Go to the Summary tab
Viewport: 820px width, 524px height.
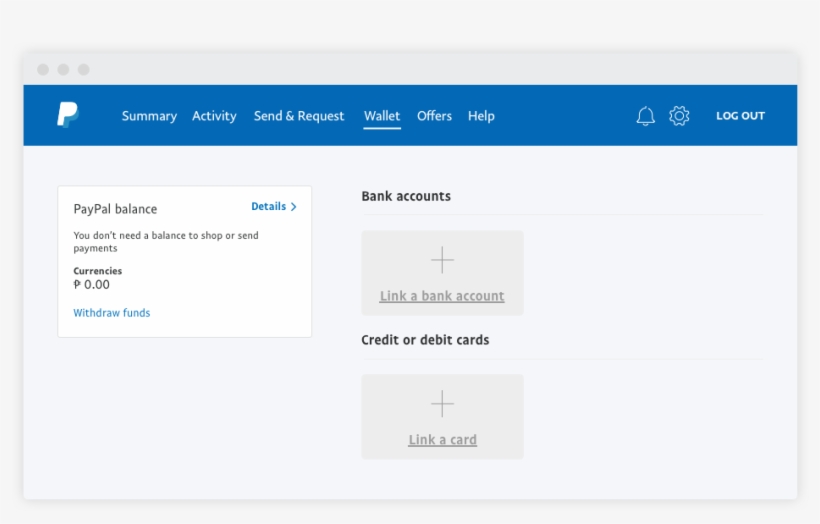pos(150,116)
